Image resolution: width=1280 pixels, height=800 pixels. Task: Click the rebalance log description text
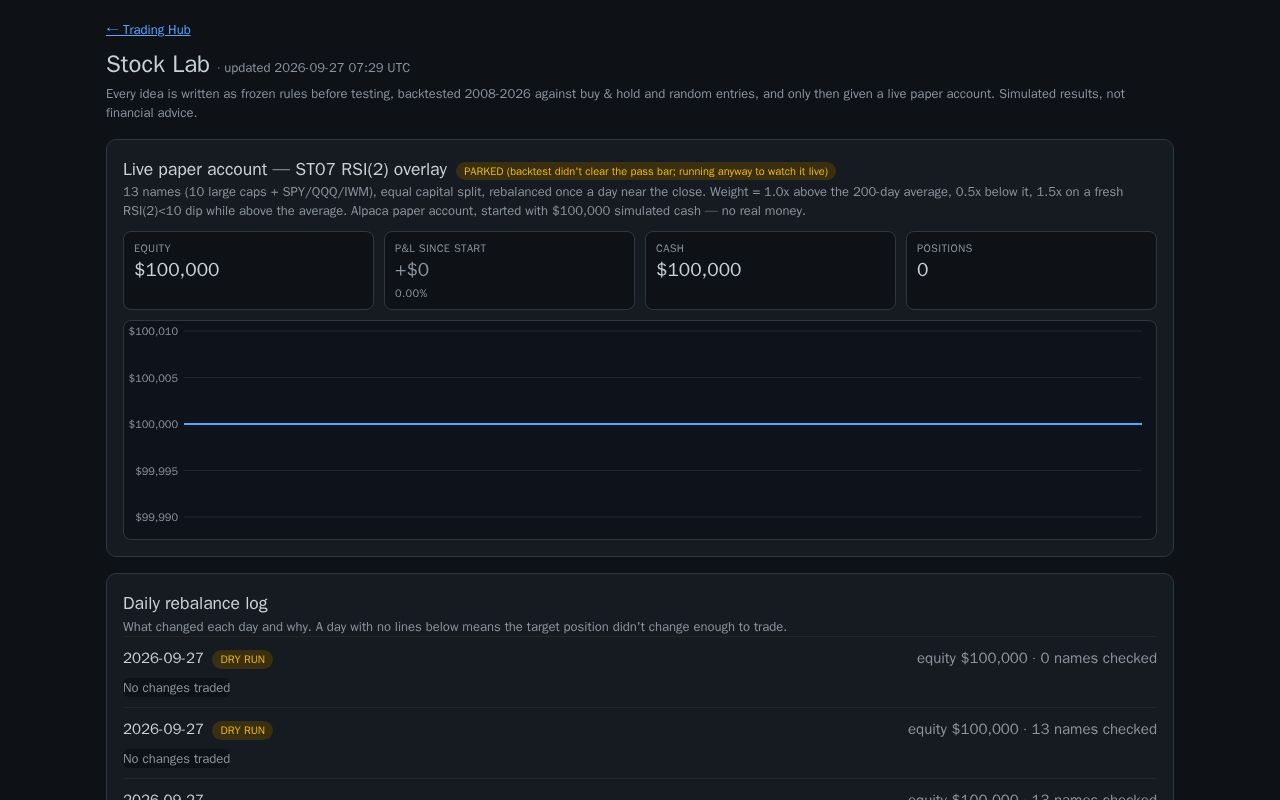pos(455,627)
